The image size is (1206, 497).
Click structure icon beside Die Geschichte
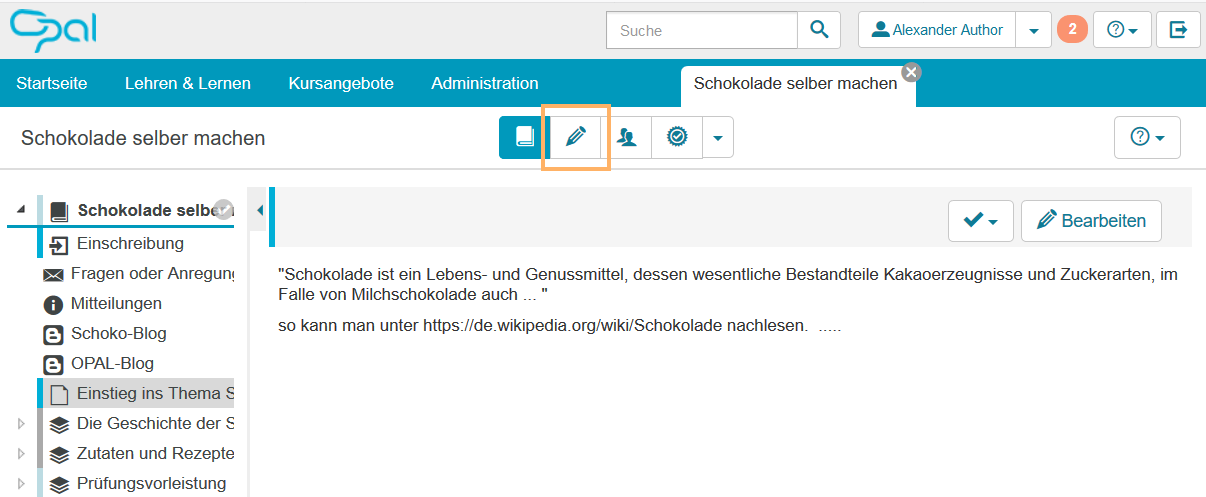click(59, 424)
